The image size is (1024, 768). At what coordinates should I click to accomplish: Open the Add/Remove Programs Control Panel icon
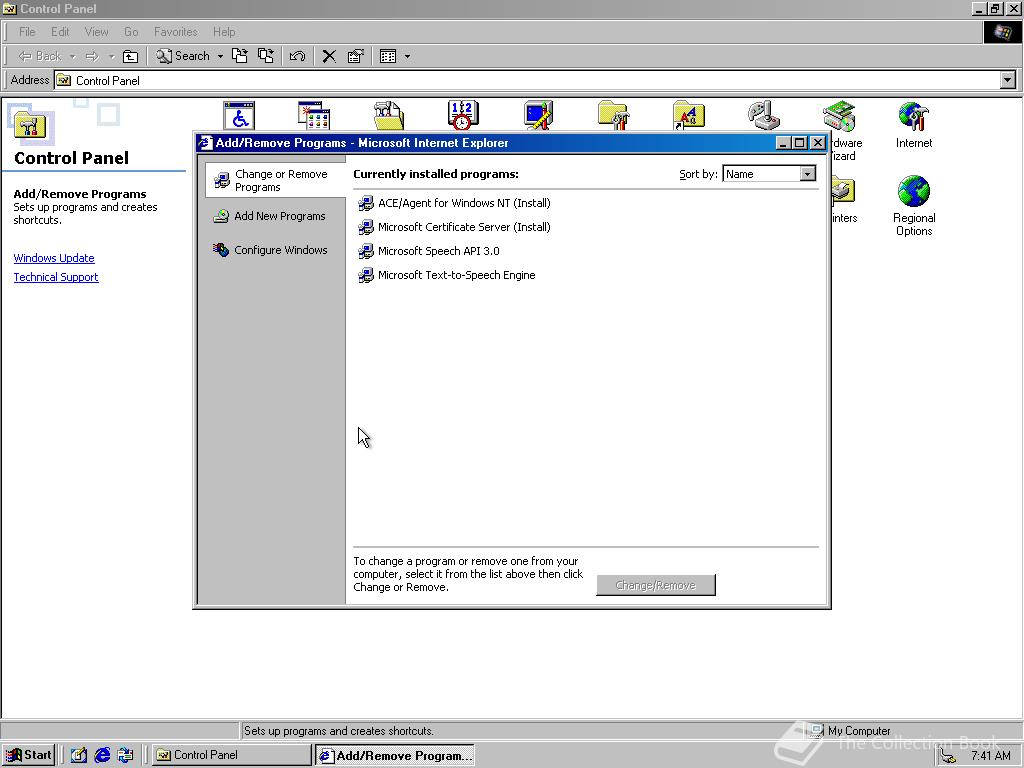point(314,116)
